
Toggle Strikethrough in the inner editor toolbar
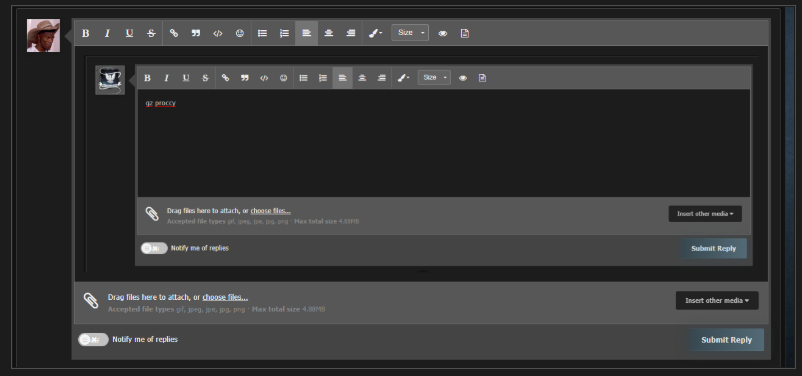pyautogui.click(x=205, y=78)
